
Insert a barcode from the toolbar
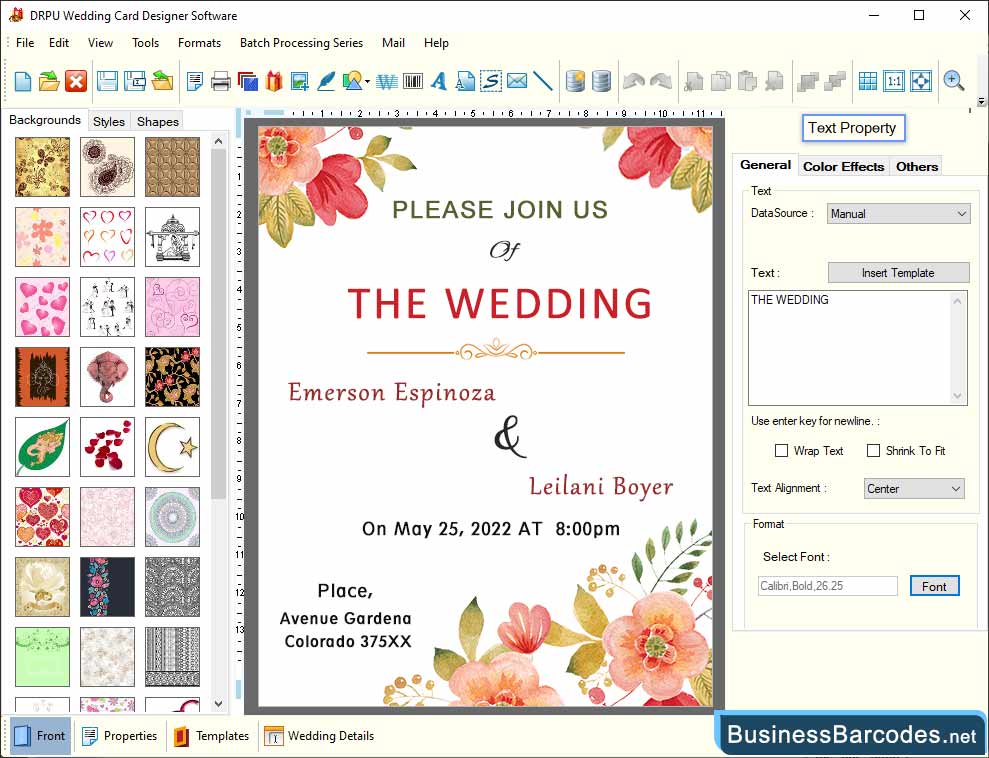click(x=413, y=81)
